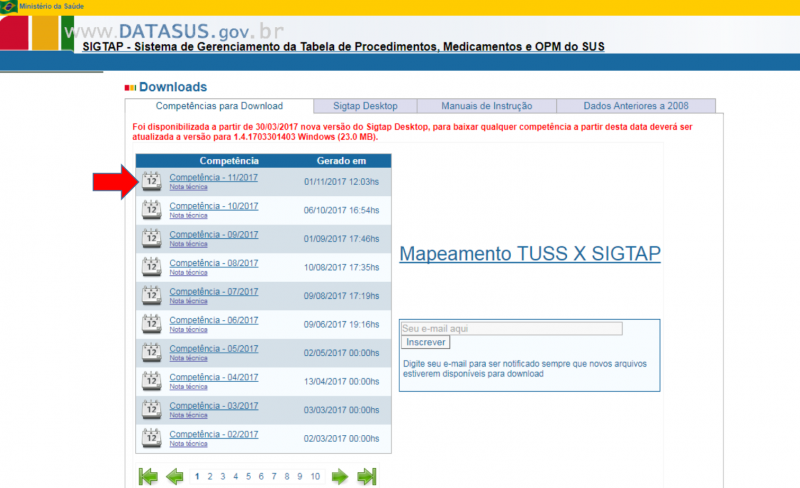This screenshot has height=488, width=800.
Task: Open Competência - 04/2017 link
Action: pos(214,377)
